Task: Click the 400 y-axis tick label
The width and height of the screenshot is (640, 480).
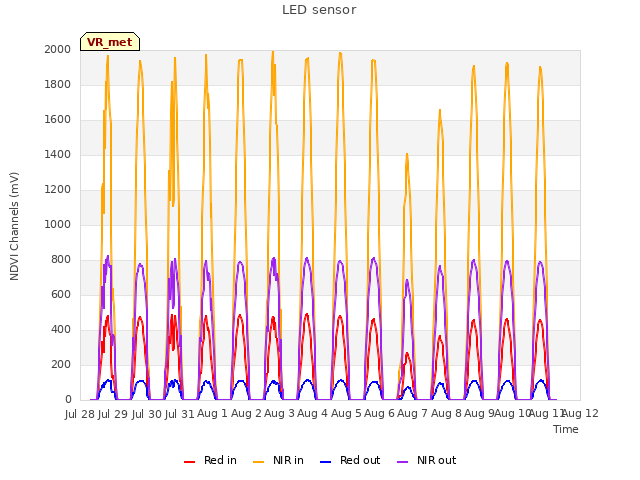Action: (61, 329)
